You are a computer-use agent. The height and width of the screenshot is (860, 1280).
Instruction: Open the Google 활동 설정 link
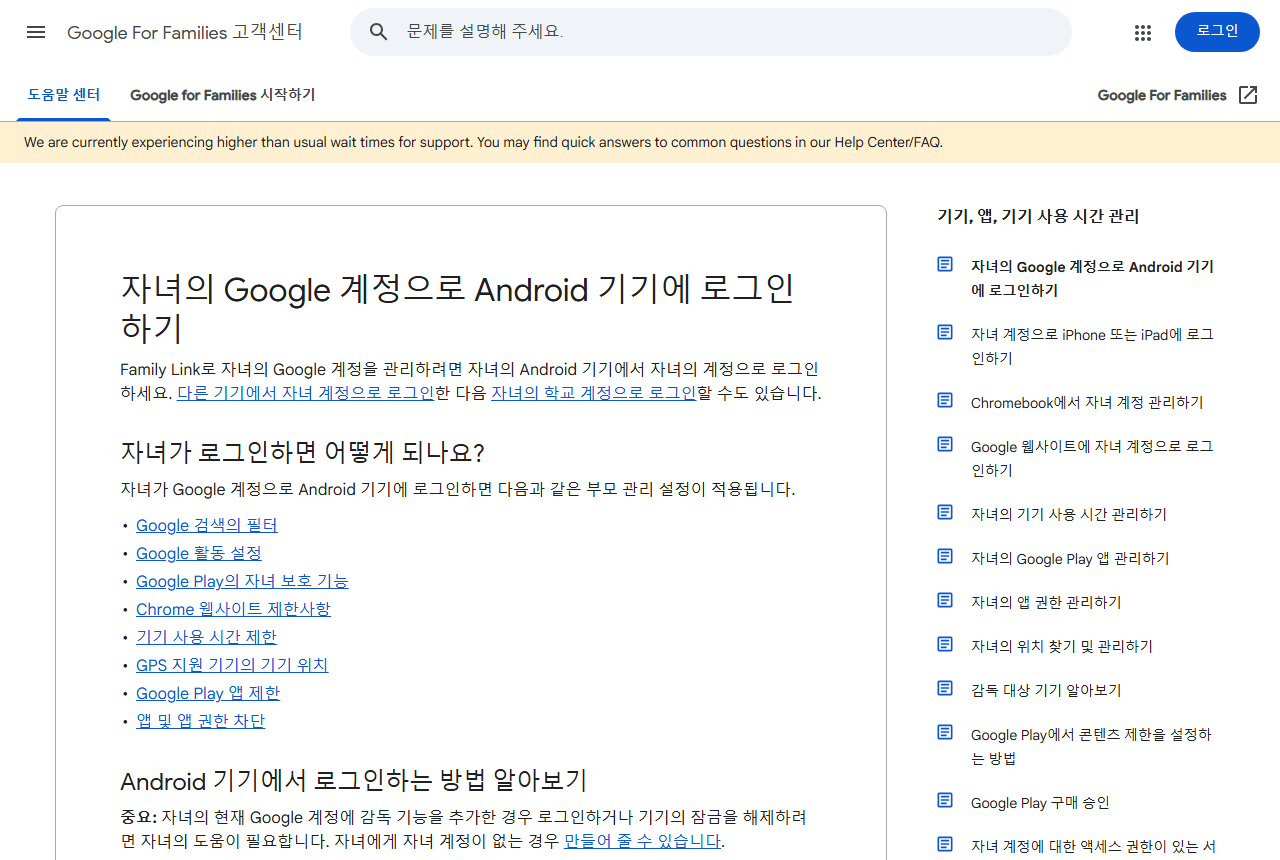pos(199,553)
